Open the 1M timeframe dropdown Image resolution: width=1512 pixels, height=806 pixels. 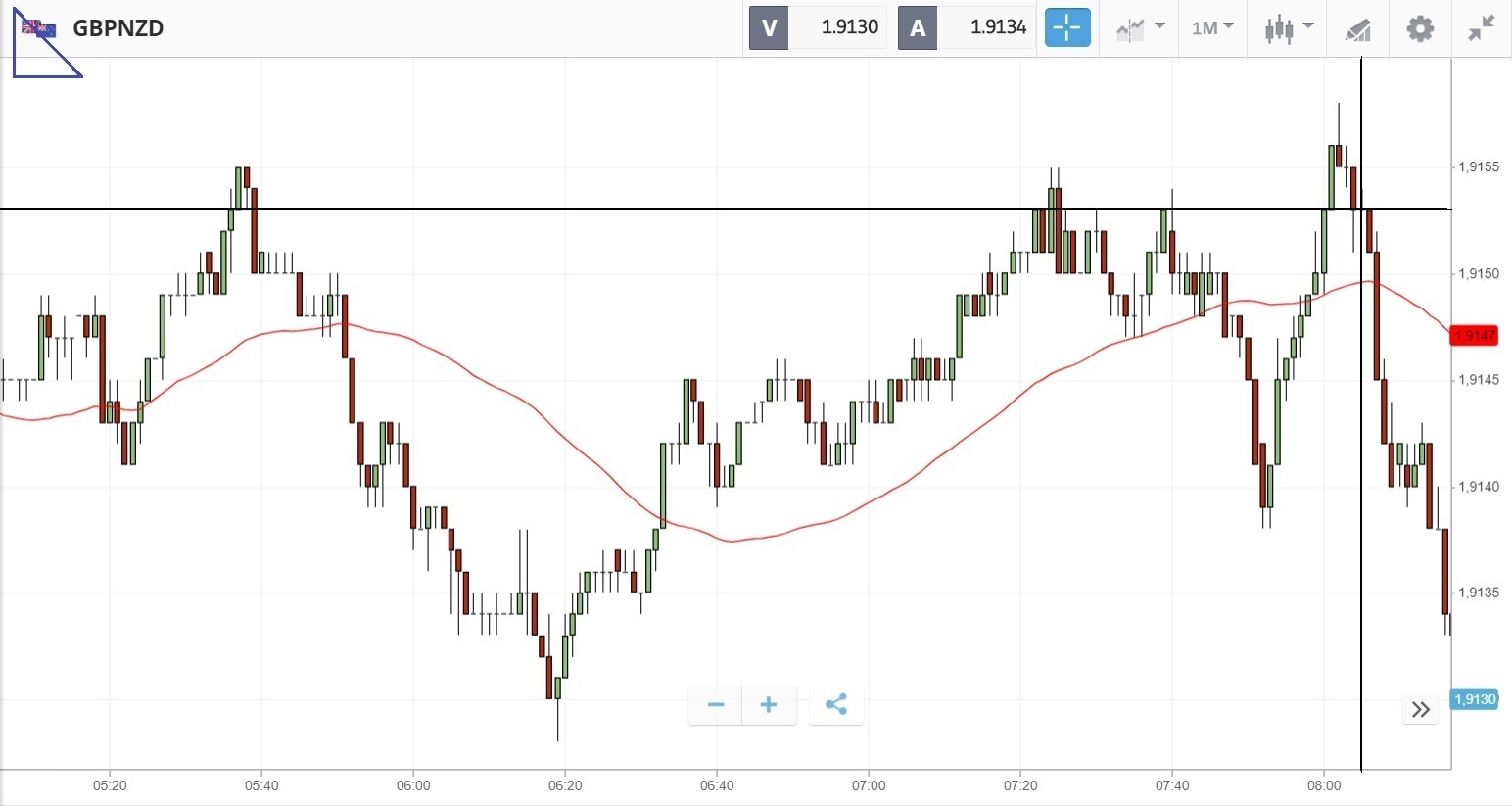click(x=1212, y=28)
